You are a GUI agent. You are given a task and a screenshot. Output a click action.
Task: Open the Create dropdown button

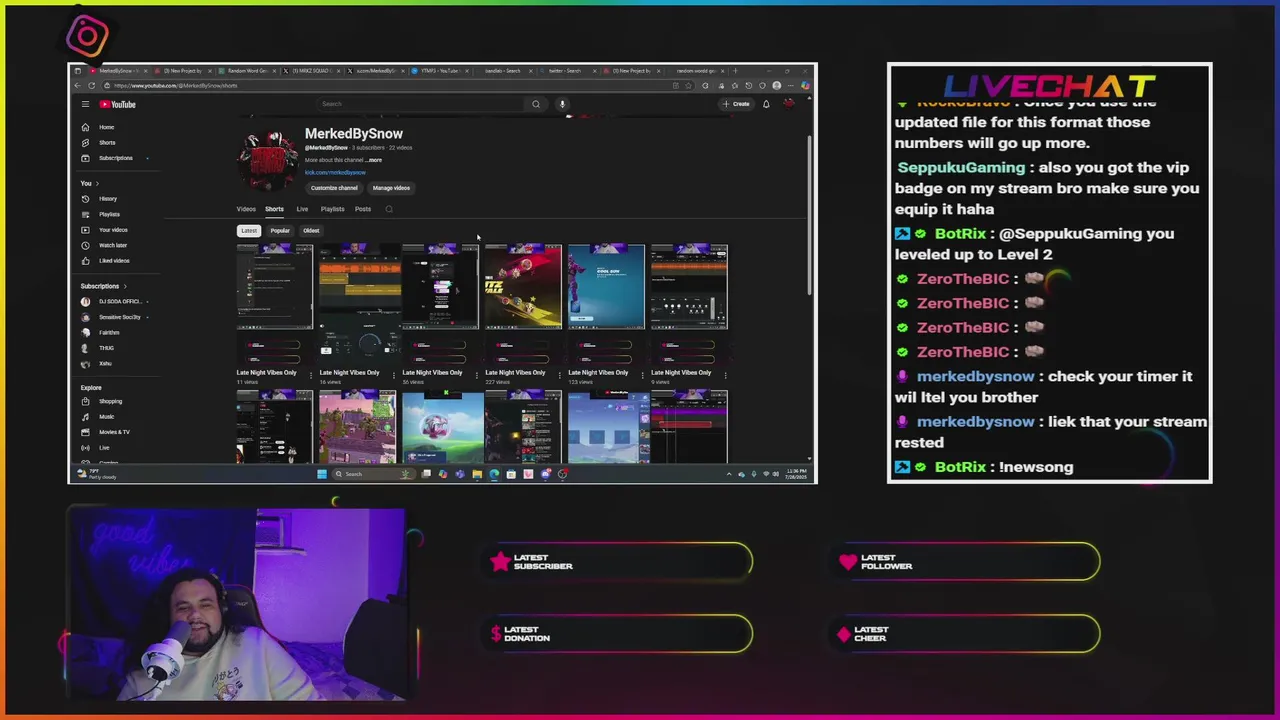737,104
